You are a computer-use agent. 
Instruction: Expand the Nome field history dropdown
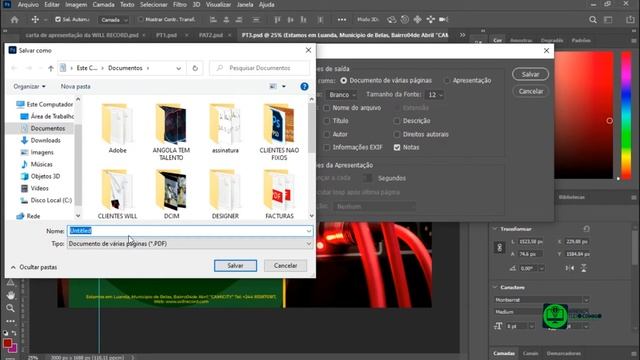pyautogui.click(x=309, y=231)
